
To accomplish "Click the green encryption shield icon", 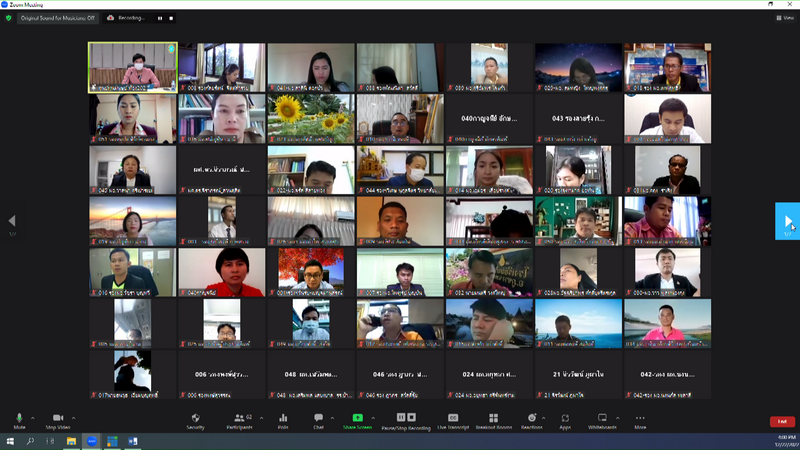I will (x=8, y=18).
